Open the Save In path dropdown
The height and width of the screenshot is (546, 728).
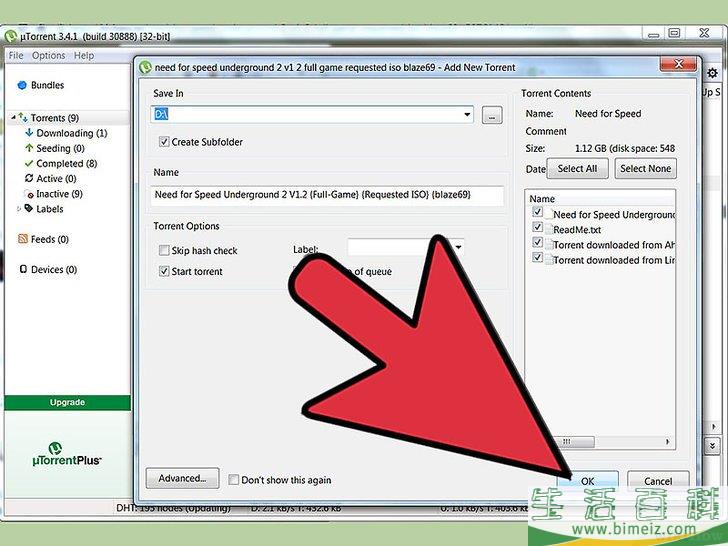[467, 115]
